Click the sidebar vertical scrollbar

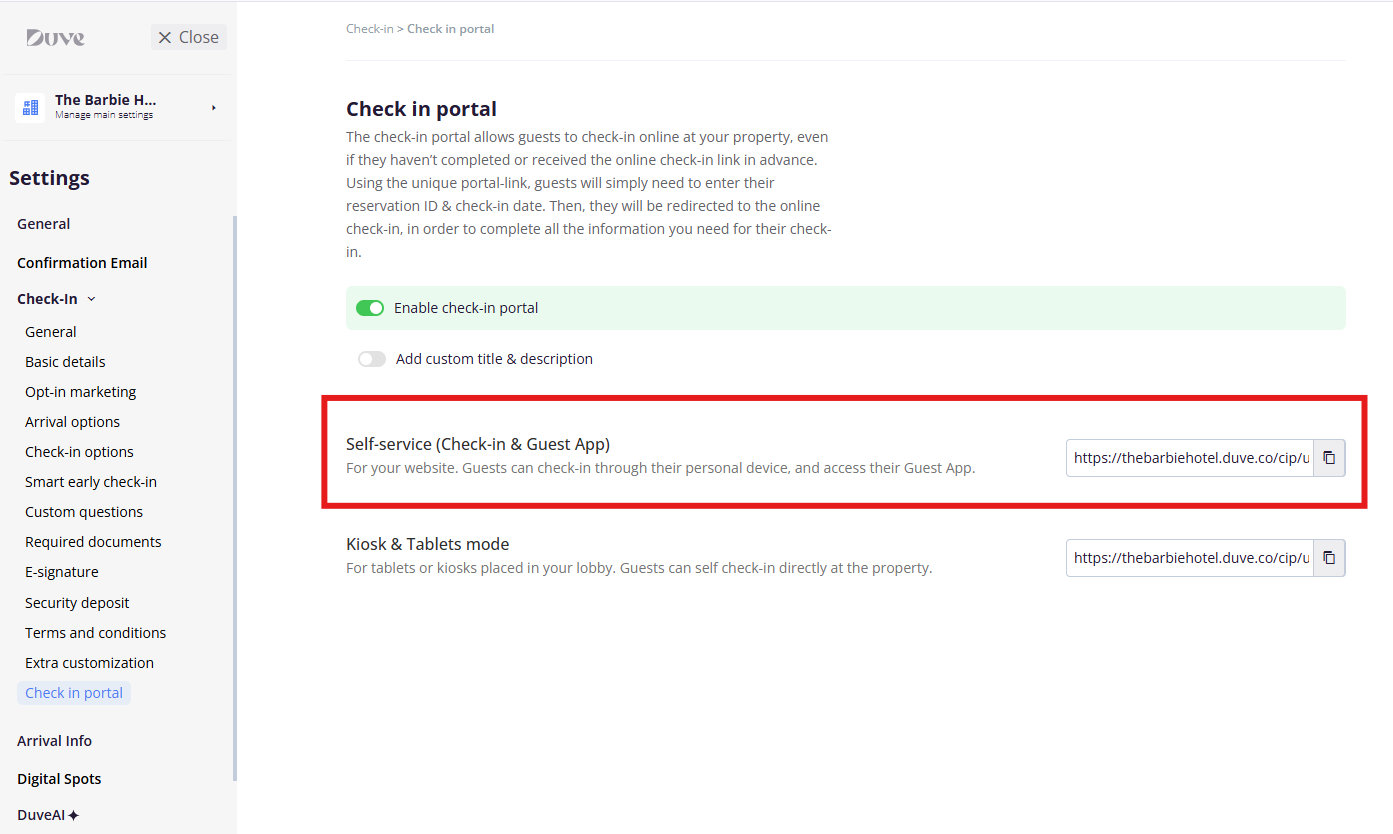point(235,500)
